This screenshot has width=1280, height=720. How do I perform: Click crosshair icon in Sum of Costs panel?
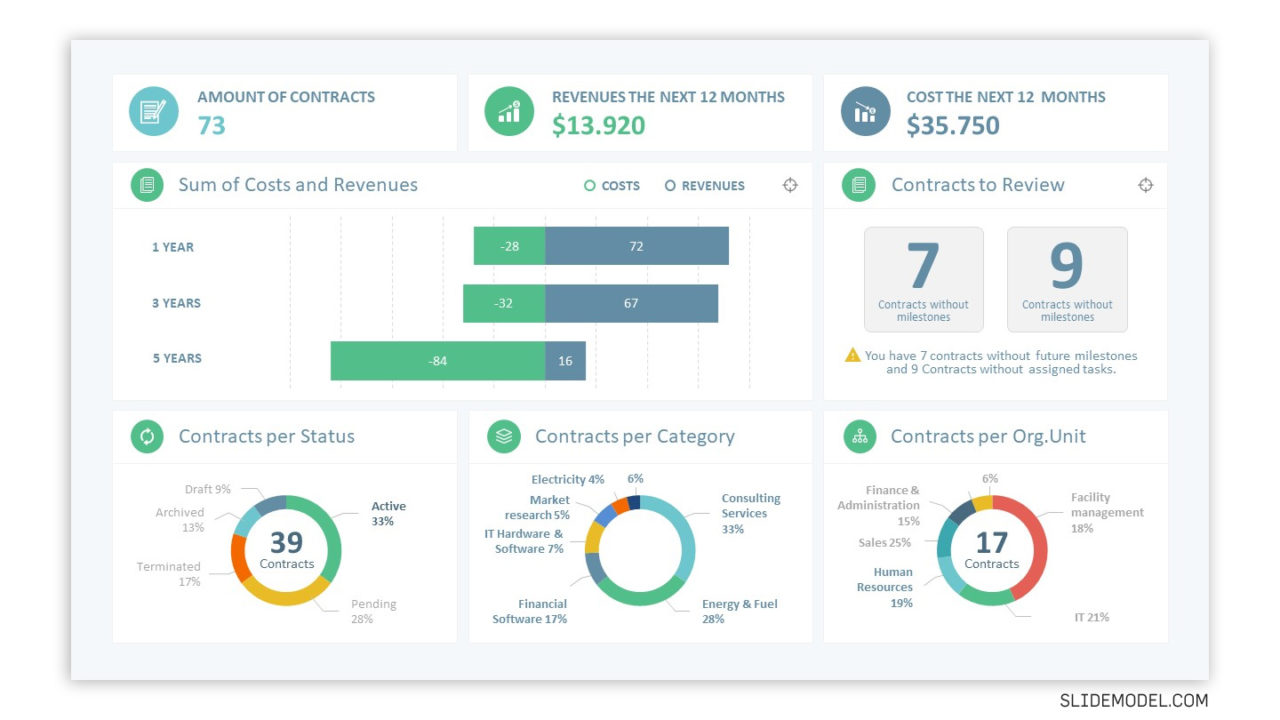(x=790, y=185)
